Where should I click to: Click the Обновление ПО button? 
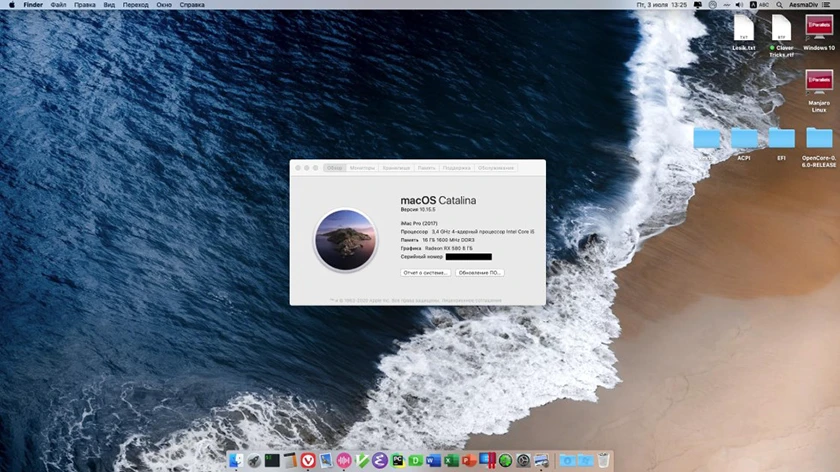479,273
